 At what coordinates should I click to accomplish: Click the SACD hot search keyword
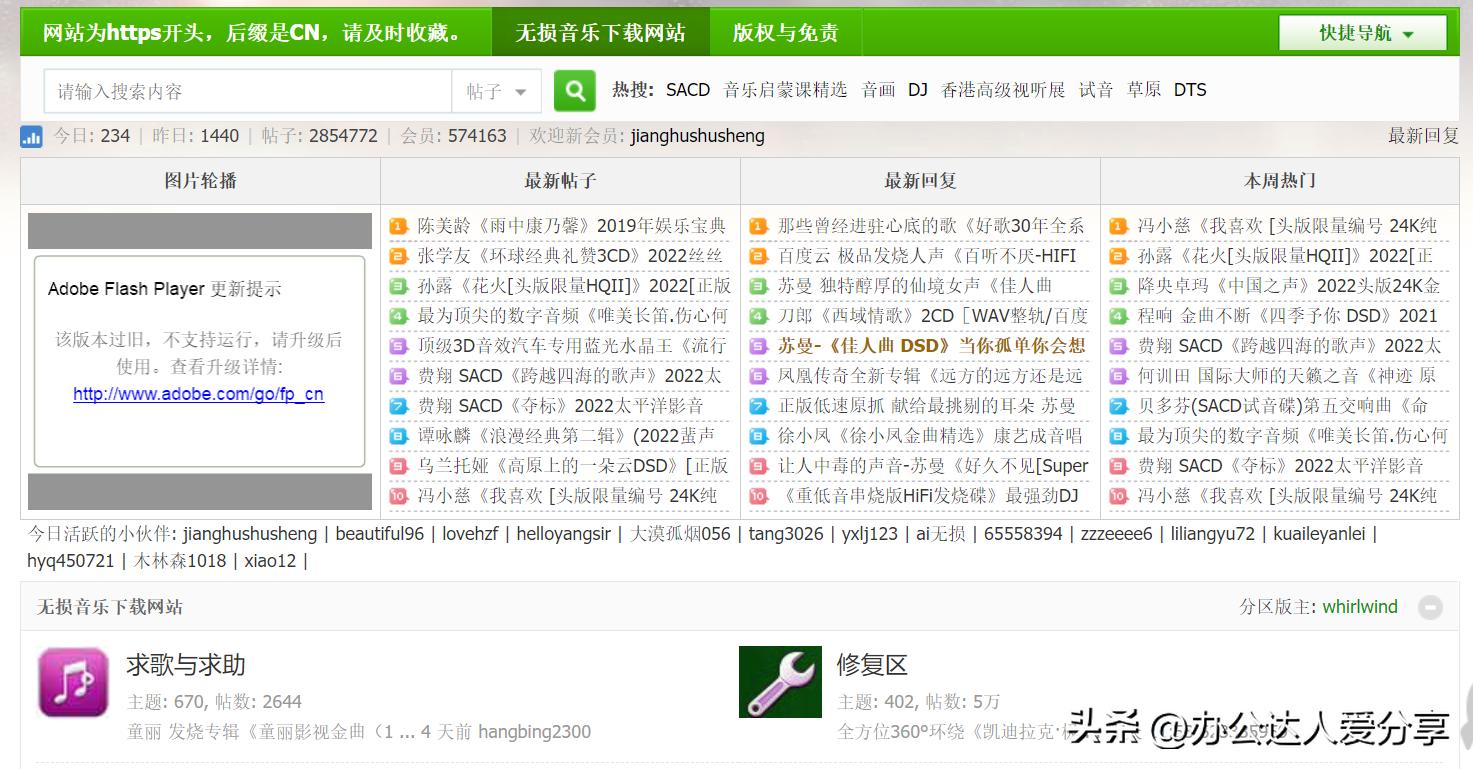pos(687,89)
